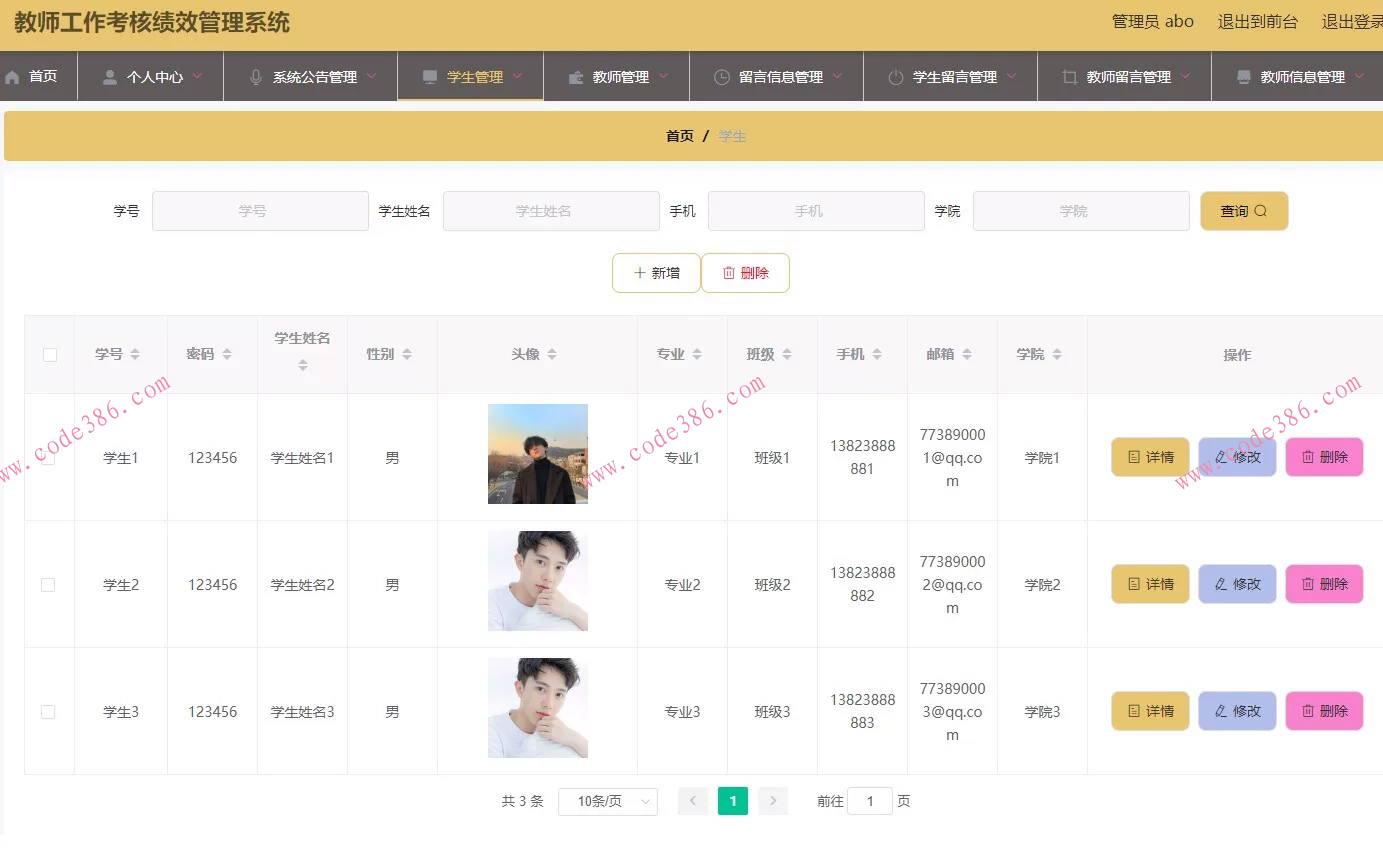Click the previous page arrow in pagination
This screenshot has width=1383, height=862.
coord(693,801)
